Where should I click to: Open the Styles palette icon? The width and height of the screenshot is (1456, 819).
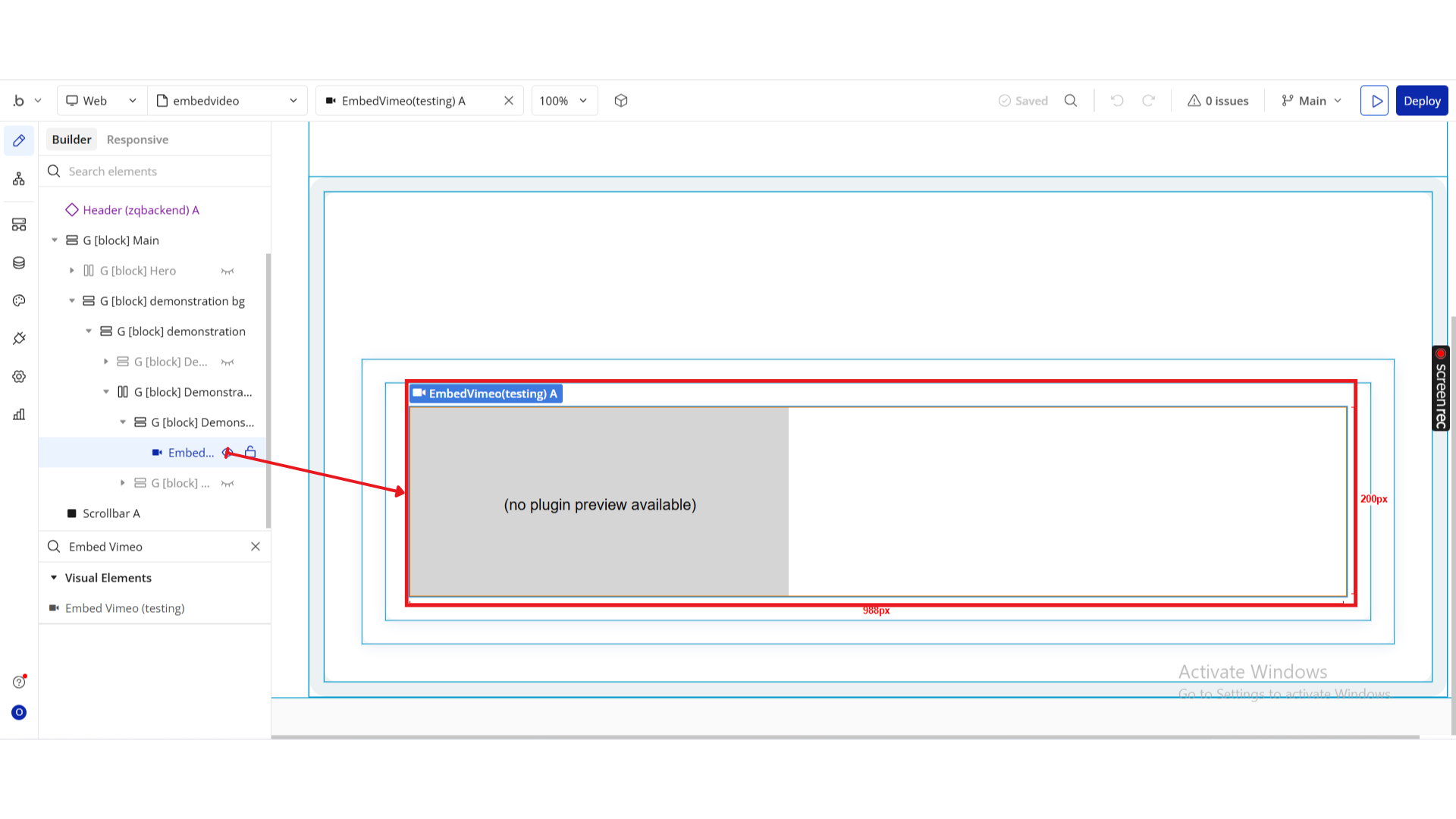point(19,300)
